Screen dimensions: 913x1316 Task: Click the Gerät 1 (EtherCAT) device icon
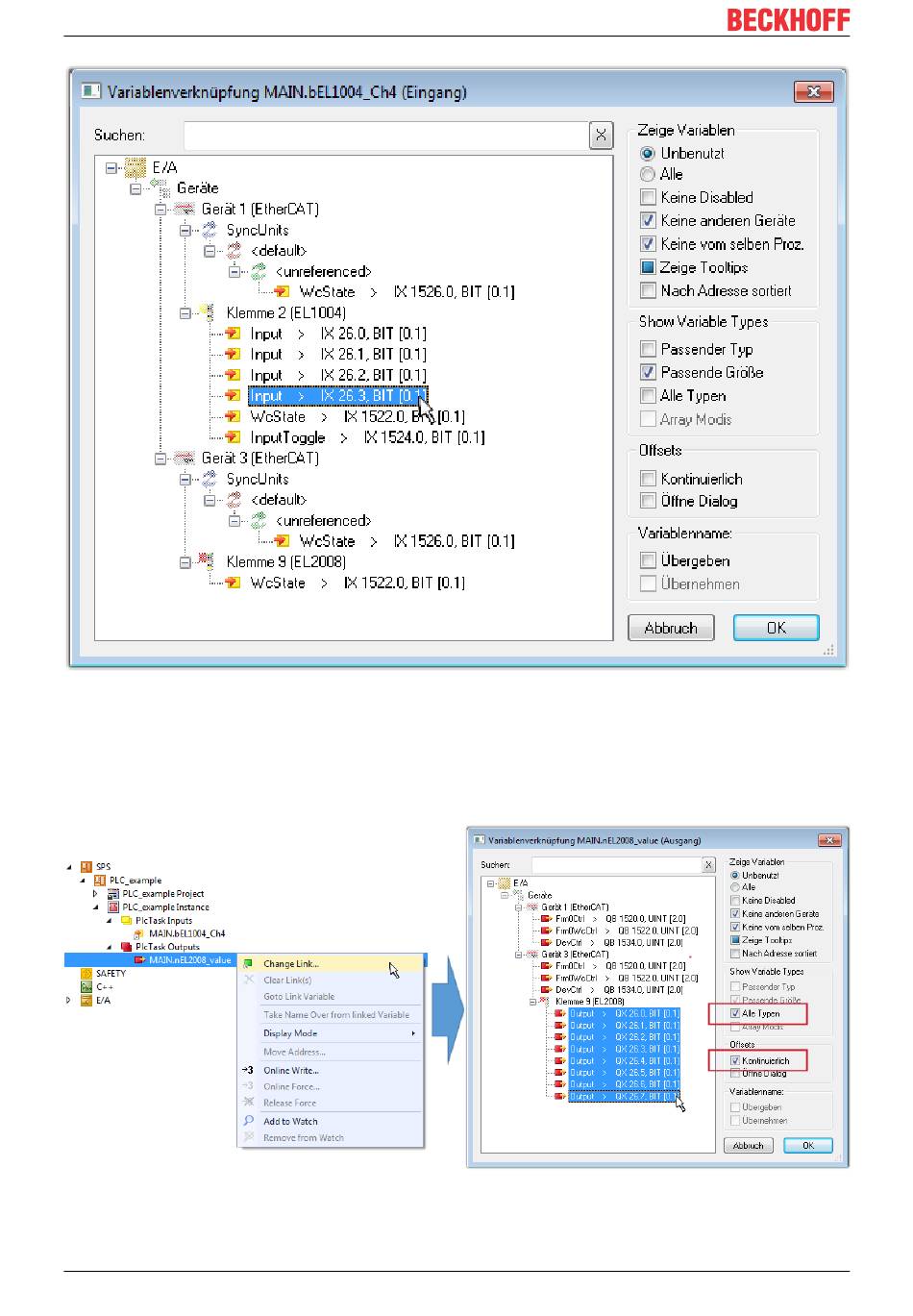click(x=185, y=209)
